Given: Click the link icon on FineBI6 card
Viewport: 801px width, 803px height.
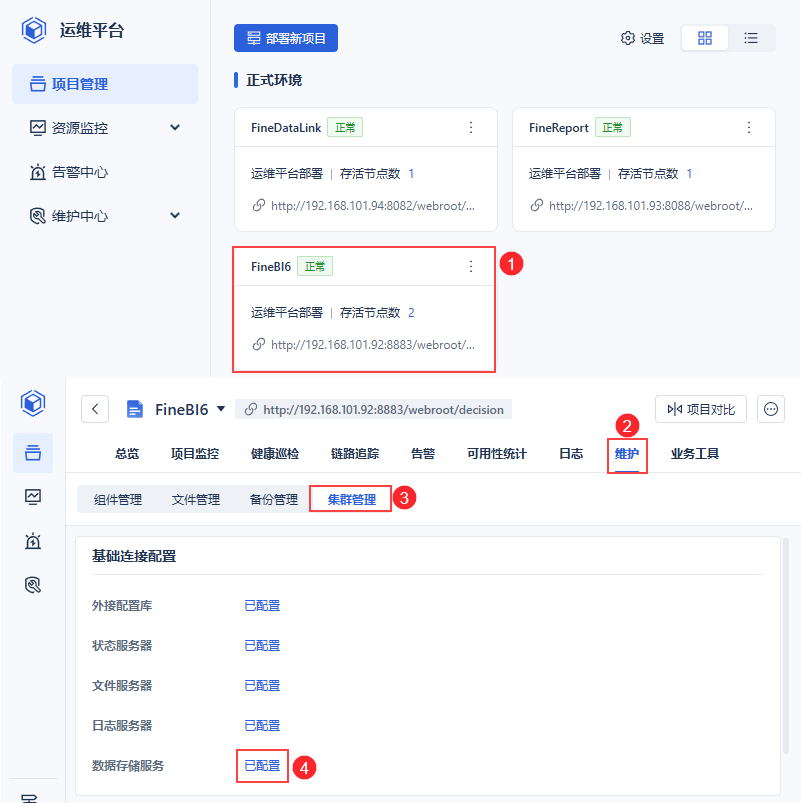Looking at the screenshot, I should [259, 344].
